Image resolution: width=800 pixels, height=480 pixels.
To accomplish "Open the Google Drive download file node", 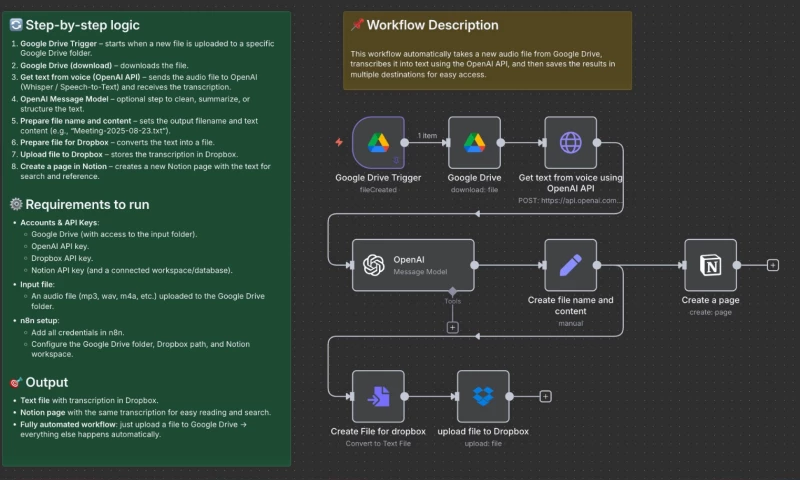I will [x=474, y=142].
